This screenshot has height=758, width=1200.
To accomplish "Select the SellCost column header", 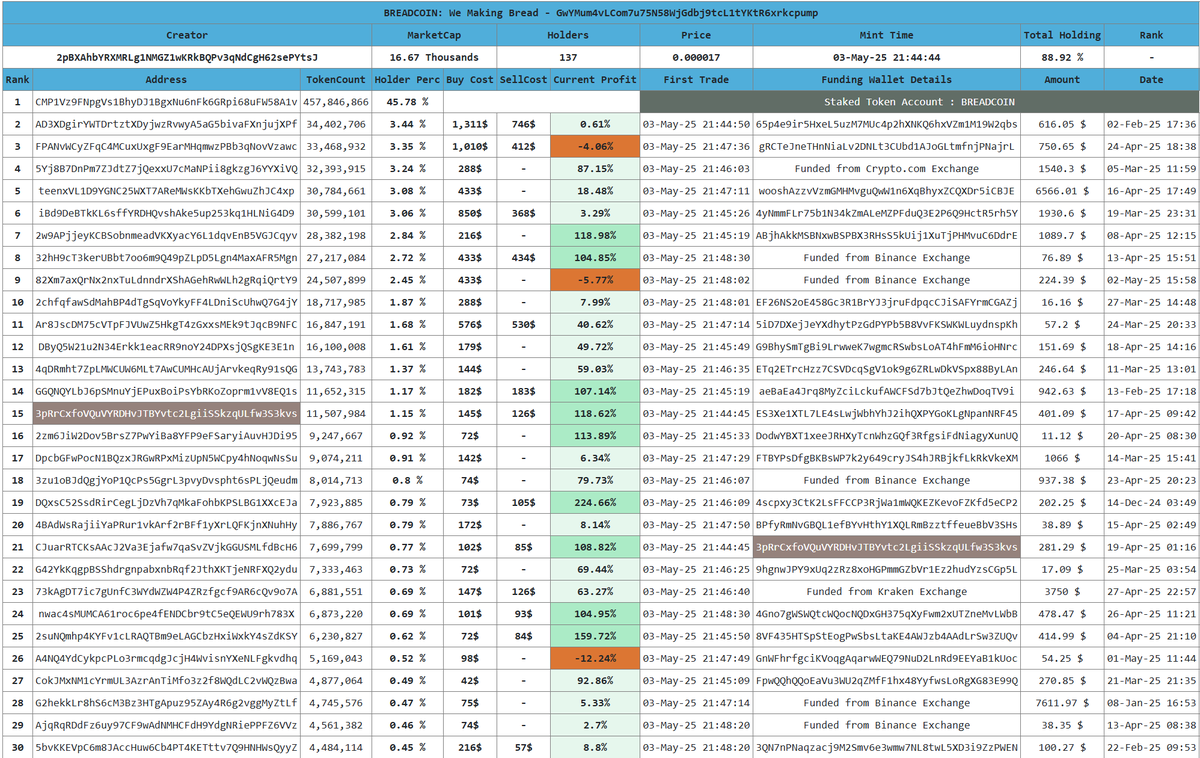I will point(523,80).
